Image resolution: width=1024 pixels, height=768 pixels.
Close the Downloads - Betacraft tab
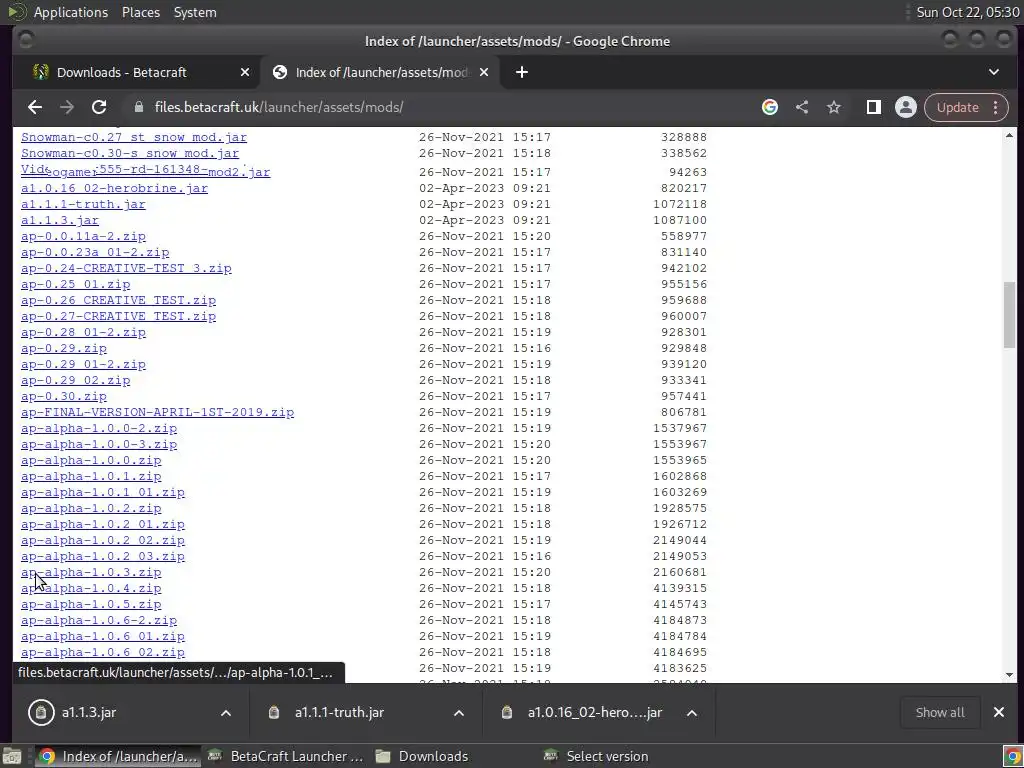(x=245, y=72)
